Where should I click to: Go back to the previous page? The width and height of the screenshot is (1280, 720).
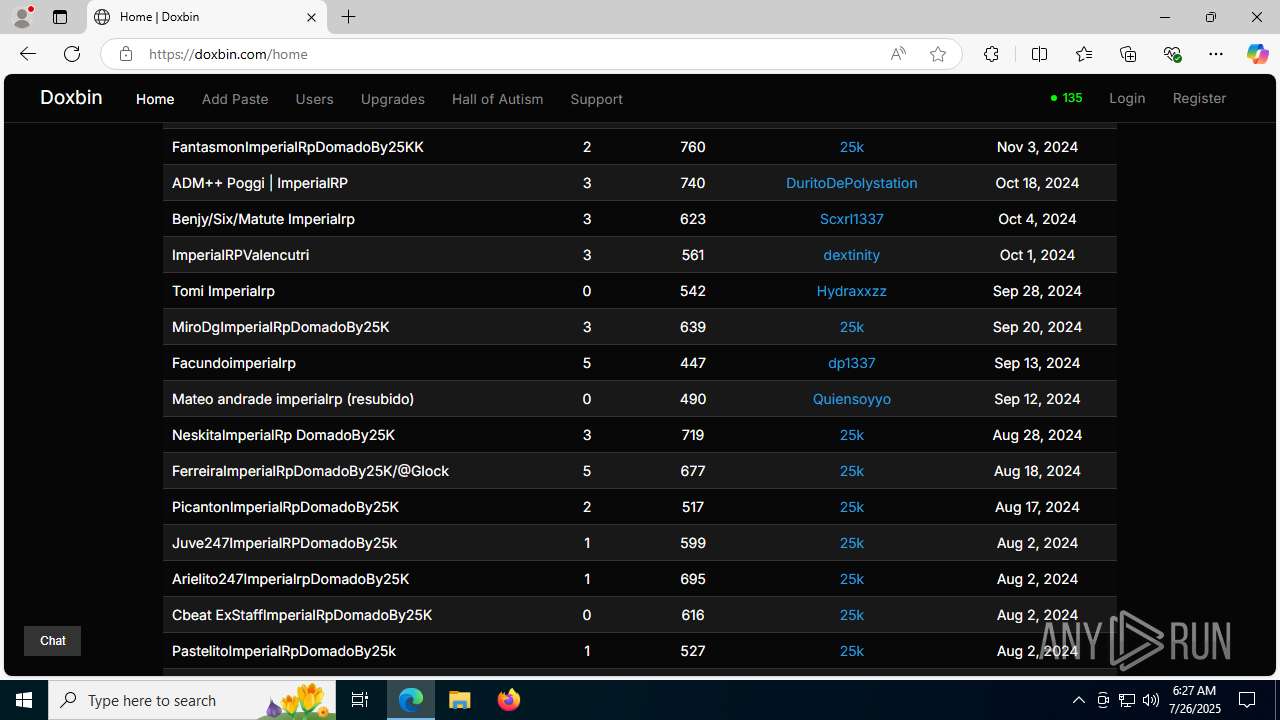click(28, 54)
